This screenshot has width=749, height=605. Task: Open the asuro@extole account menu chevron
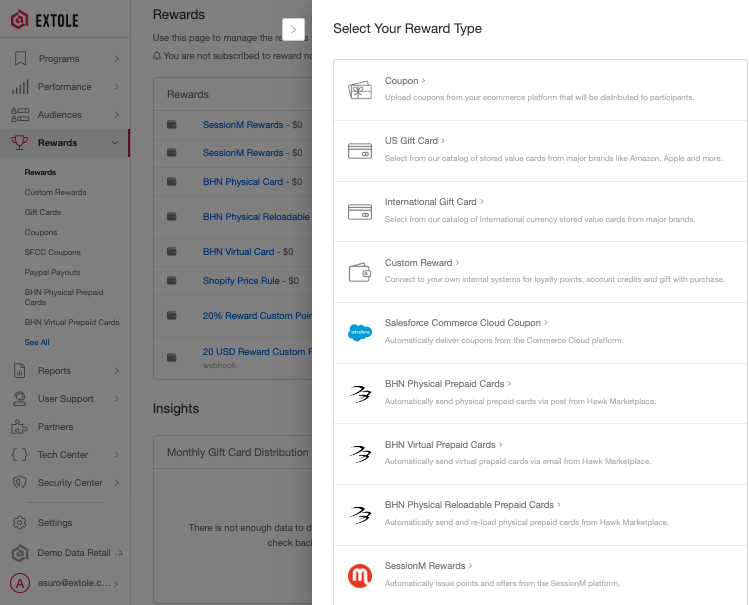tap(116, 584)
